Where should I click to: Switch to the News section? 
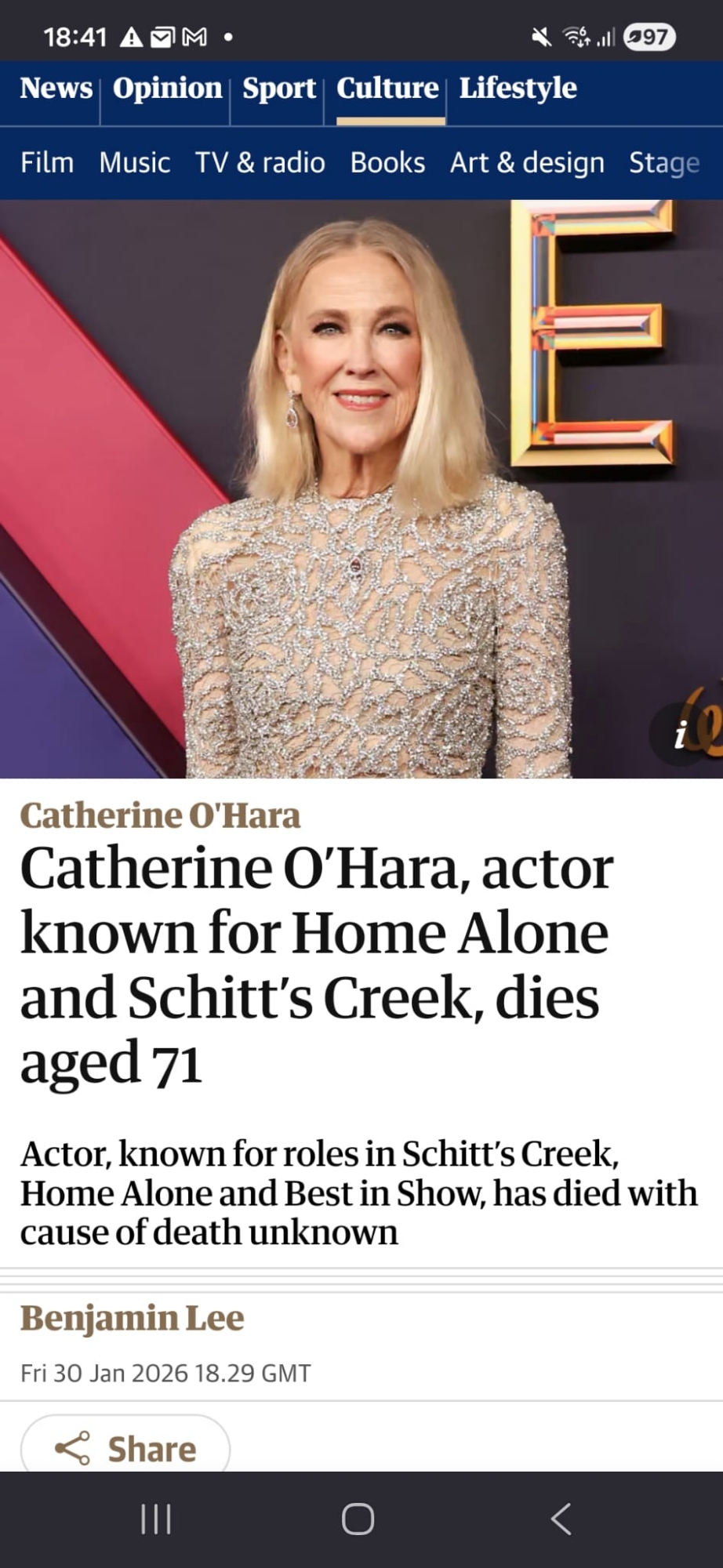(56, 88)
